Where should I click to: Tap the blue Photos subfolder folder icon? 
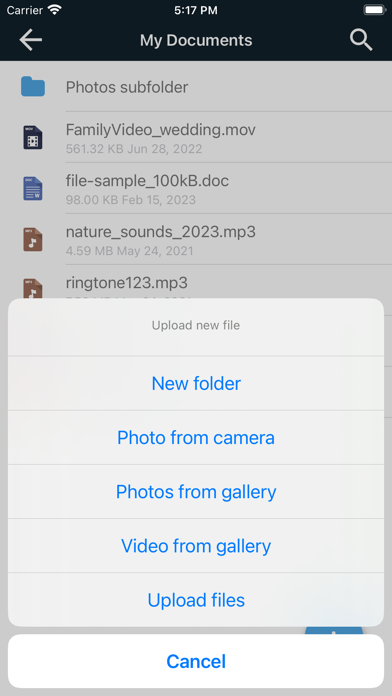pyautogui.click(x=33, y=87)
